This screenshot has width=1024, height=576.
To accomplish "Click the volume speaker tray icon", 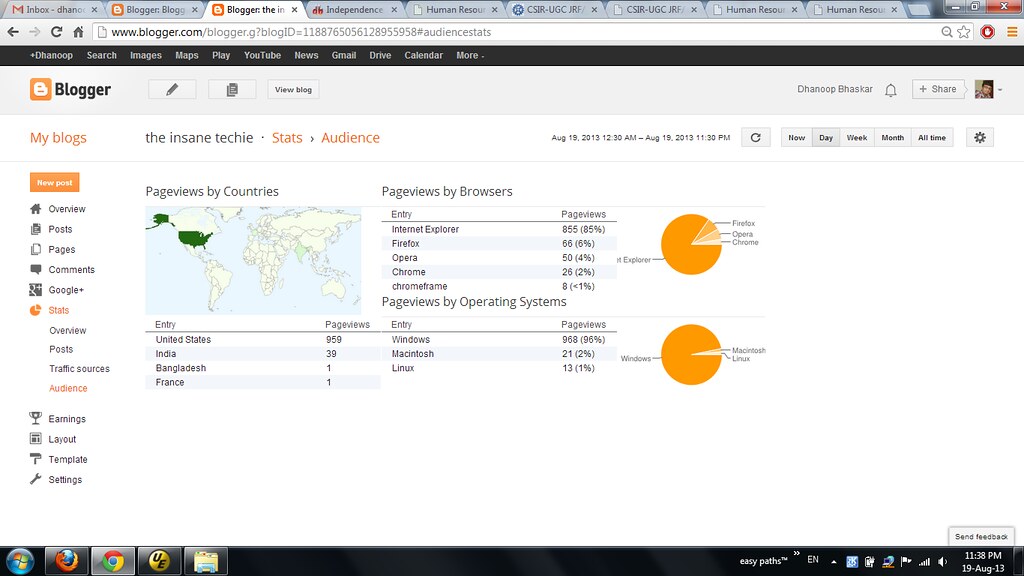I will point(942,562).
